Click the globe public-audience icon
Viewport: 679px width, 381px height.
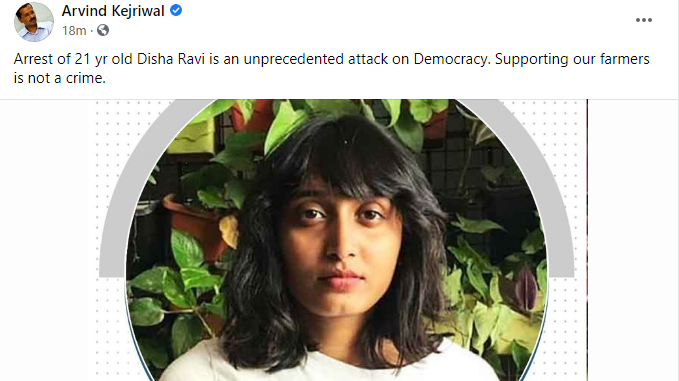(103, 30)
